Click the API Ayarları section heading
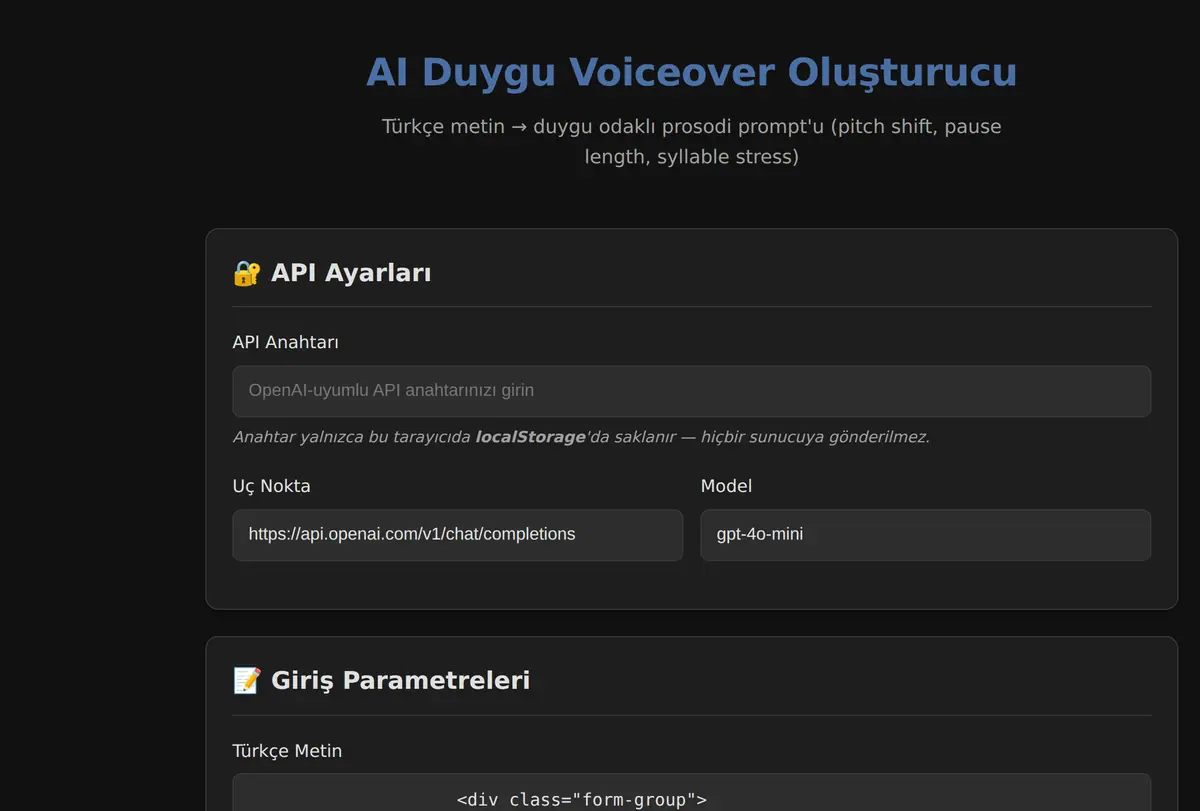Image resolution: width=1200 pixels, height=811 pixels. (351, 273)
